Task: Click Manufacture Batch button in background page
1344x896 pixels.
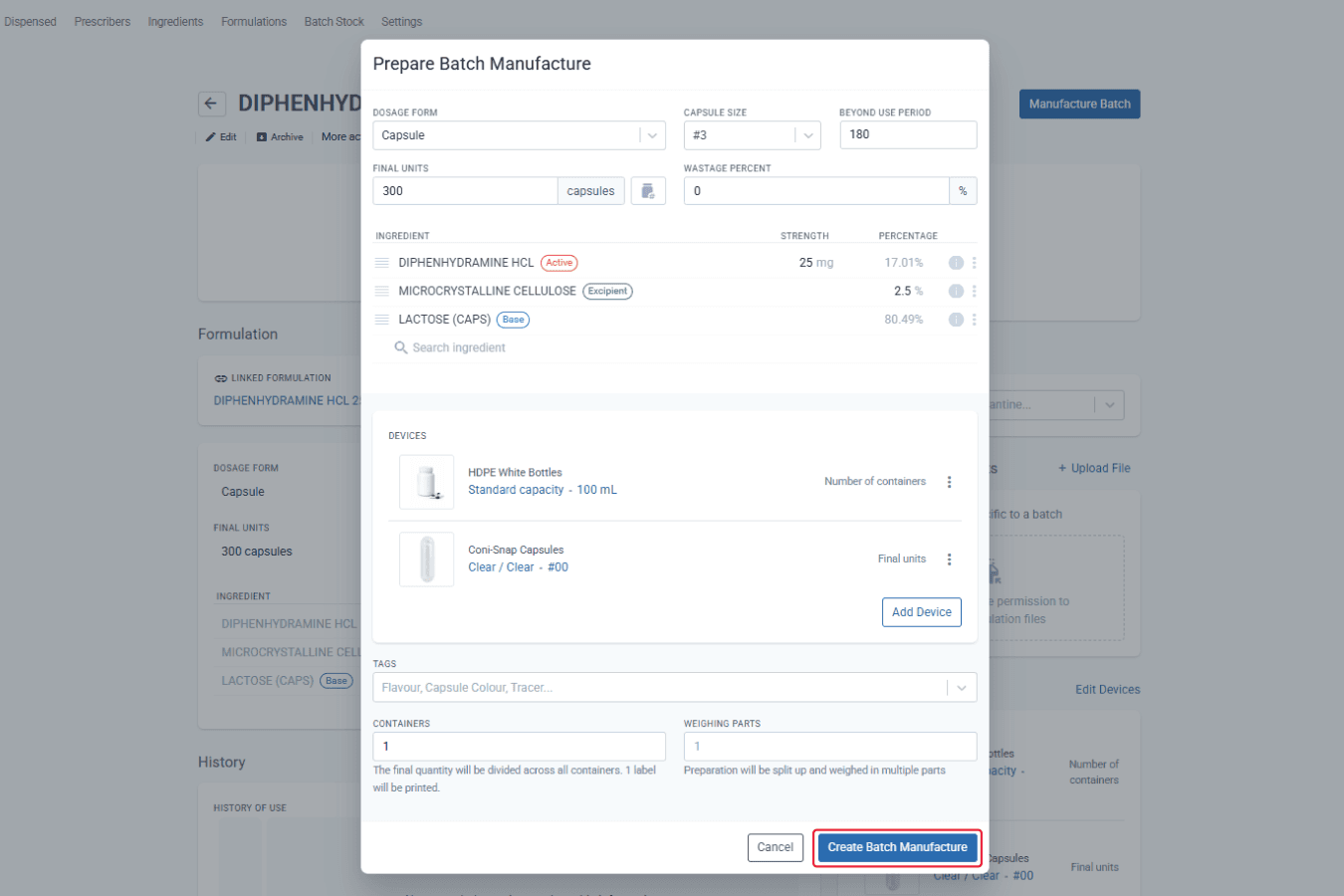Action: (1079, 105)
